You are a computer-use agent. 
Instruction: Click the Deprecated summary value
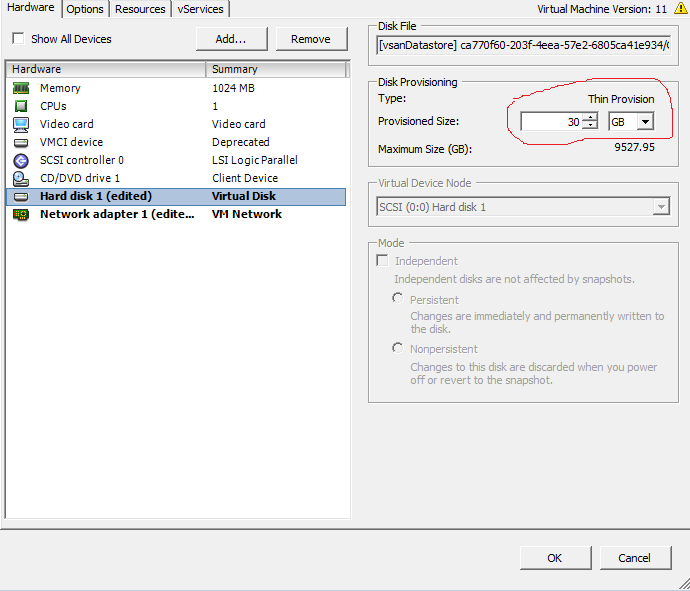[x=241, y=143]
